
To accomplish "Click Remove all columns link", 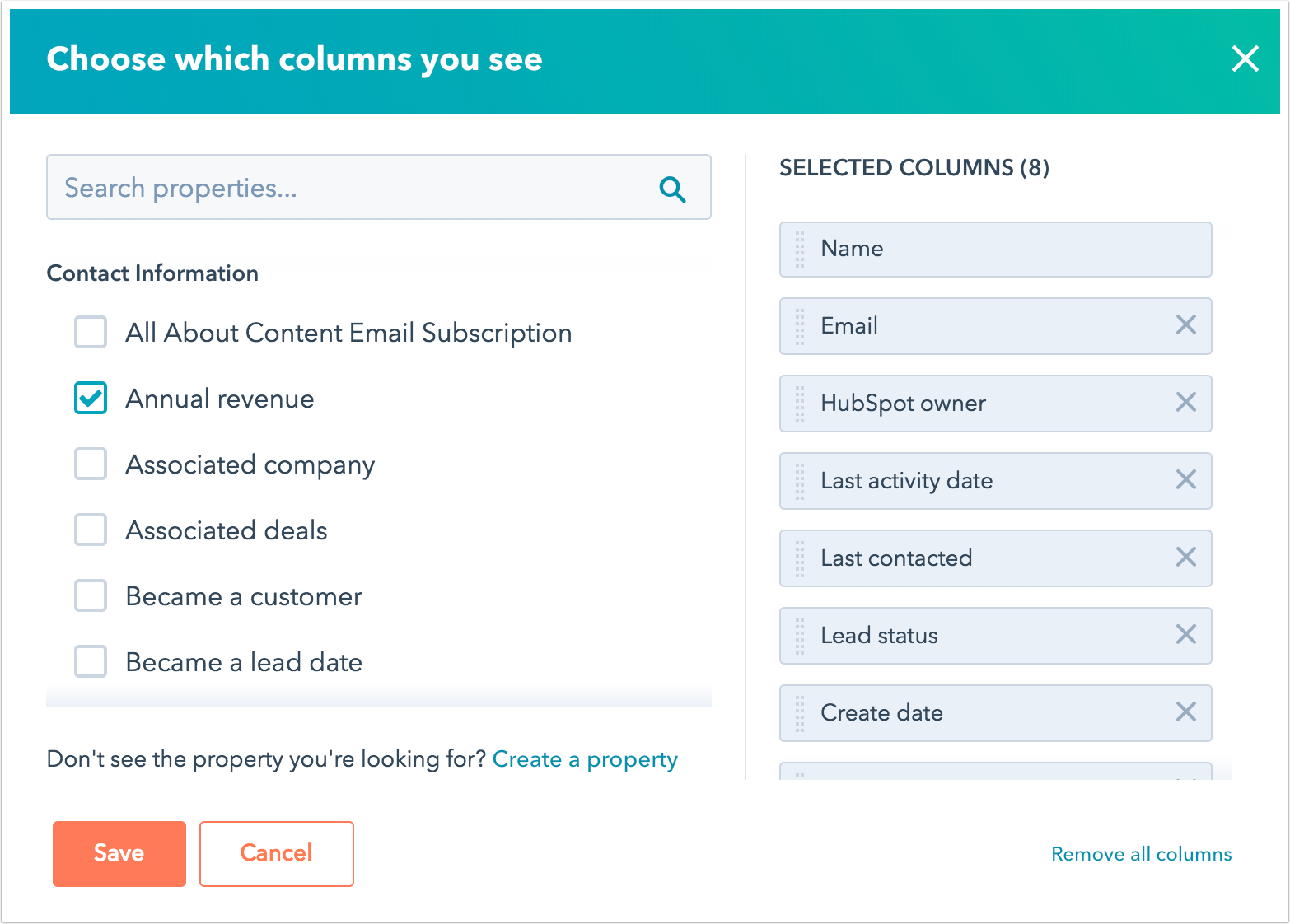I will pyautogui.click(x=1142, y=854).
